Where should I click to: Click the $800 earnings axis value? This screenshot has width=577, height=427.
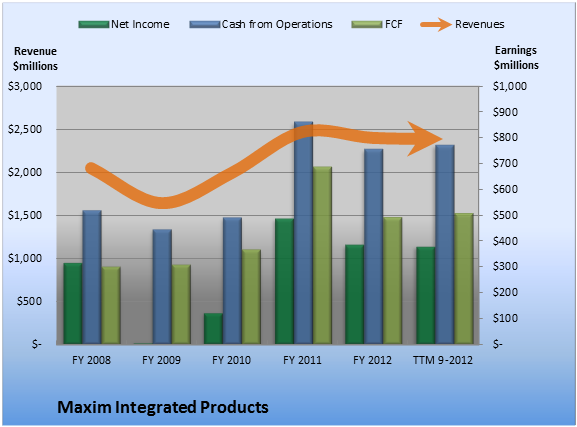(x=505, y=137)
